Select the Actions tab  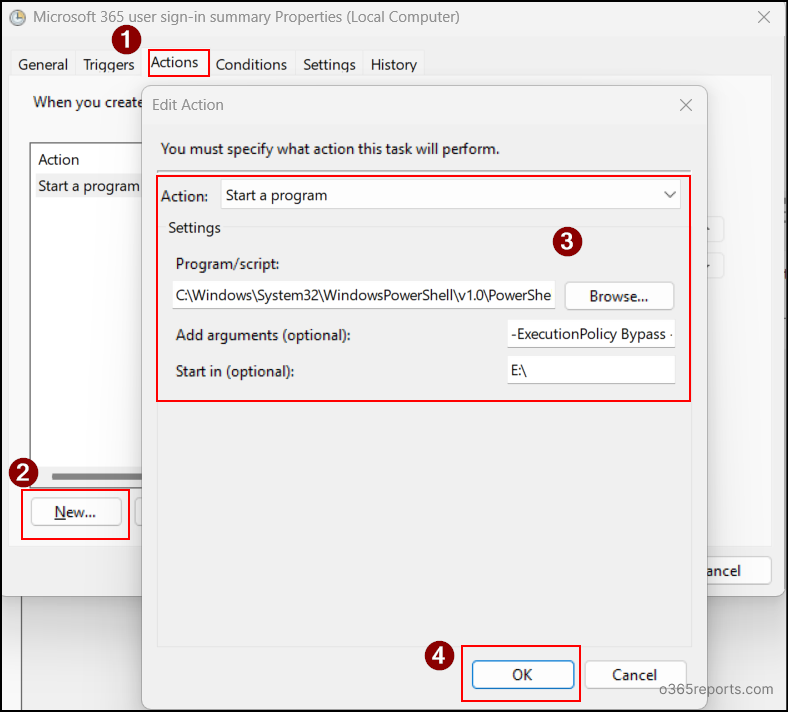[175, 63]
